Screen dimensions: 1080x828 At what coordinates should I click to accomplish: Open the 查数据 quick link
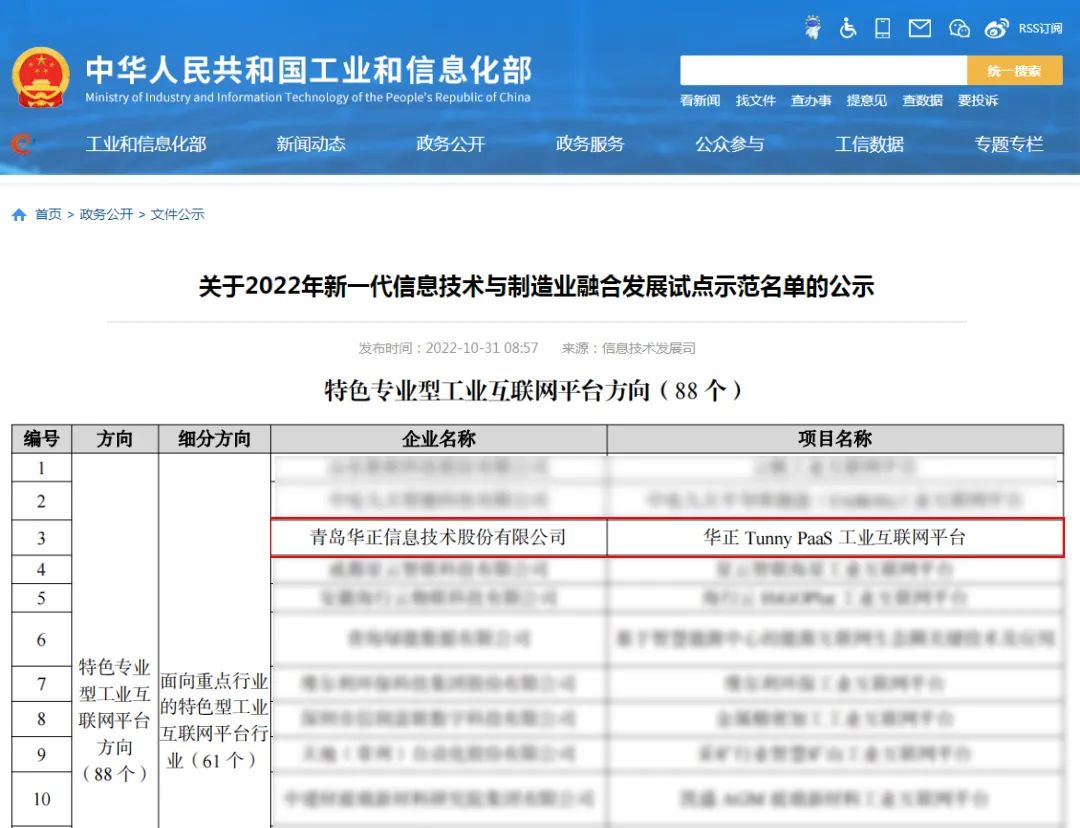[922, 101]
